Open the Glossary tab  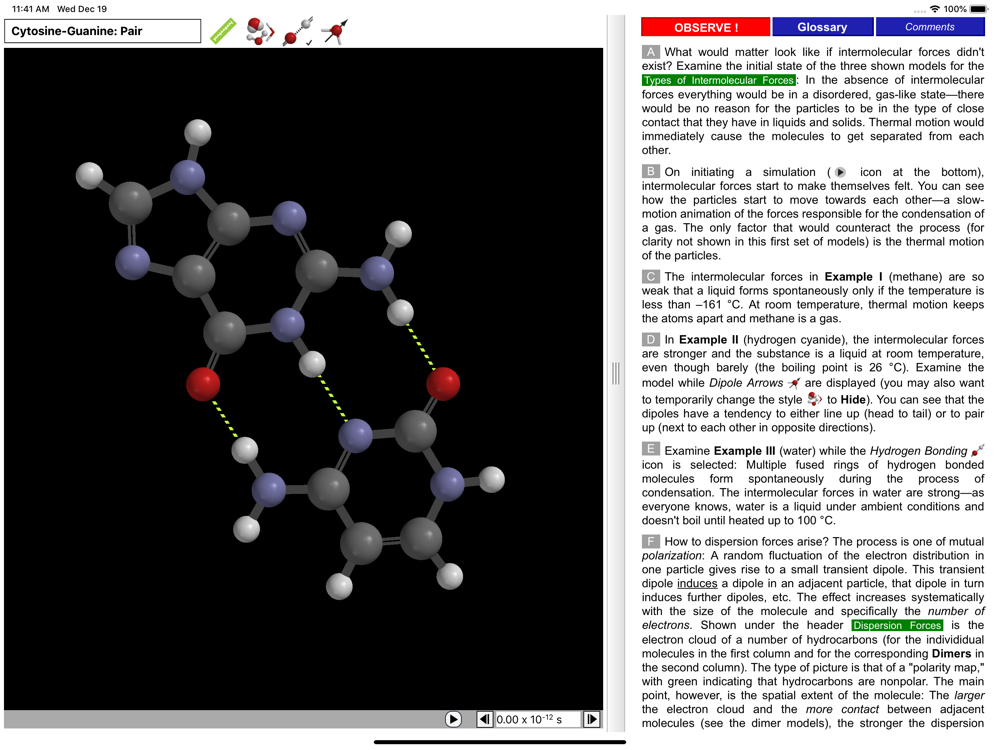coord(822,27)
